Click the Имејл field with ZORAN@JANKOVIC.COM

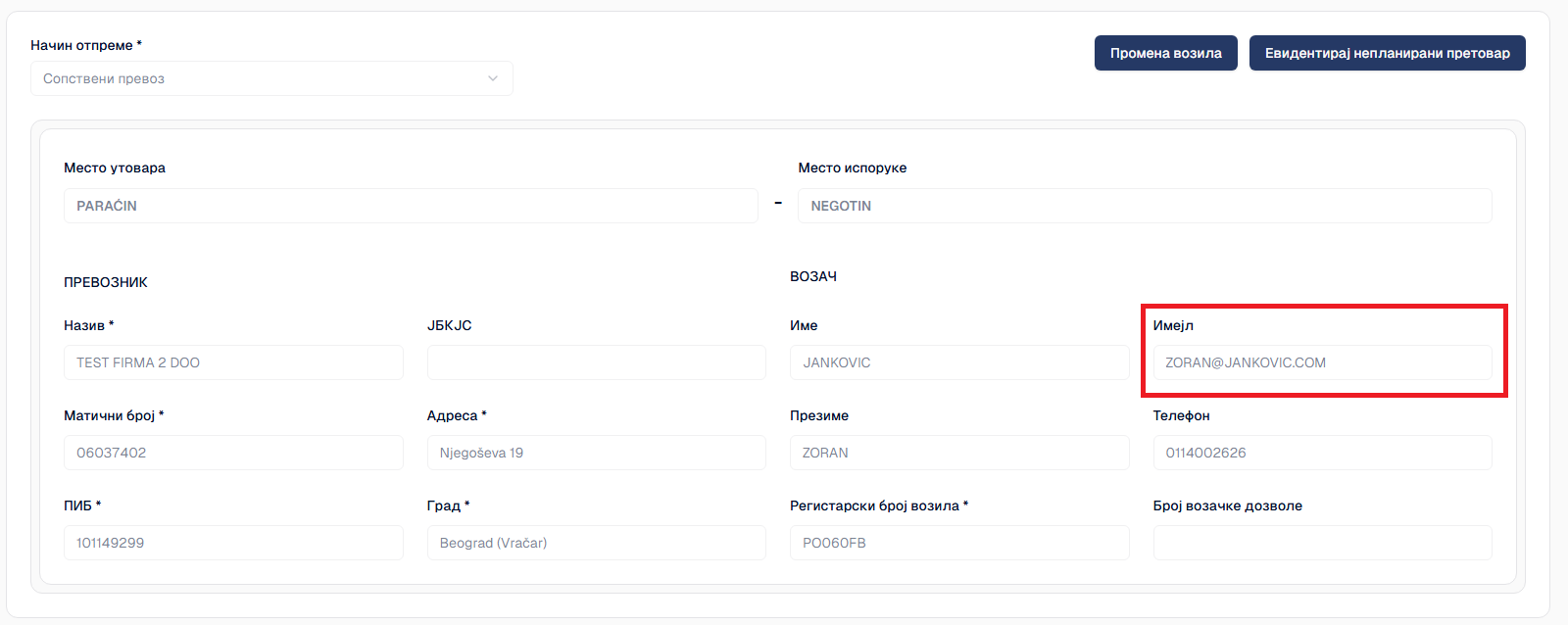[x=1321, y=362]
